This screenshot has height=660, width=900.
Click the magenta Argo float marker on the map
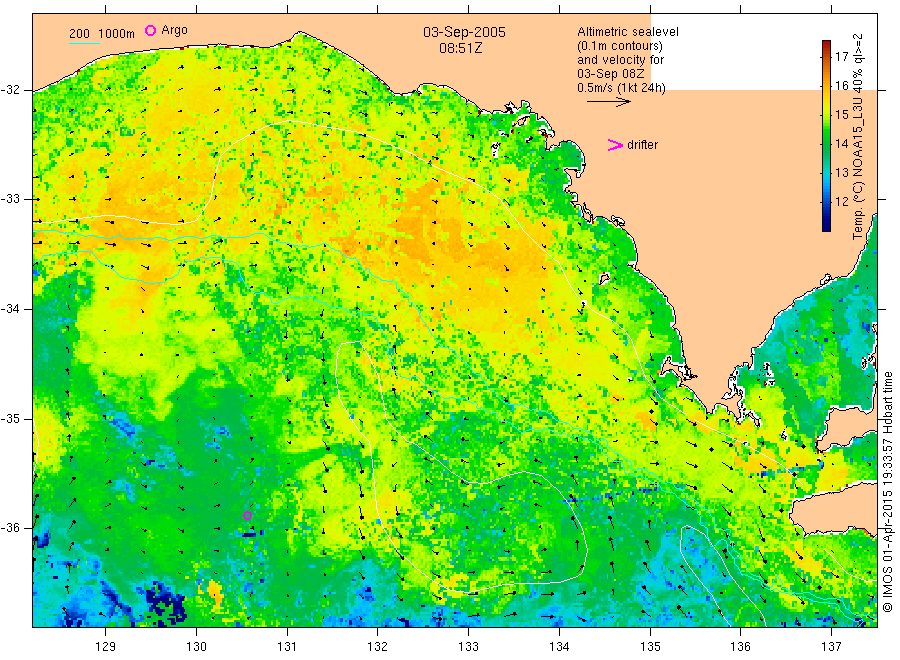pos(247,515)
